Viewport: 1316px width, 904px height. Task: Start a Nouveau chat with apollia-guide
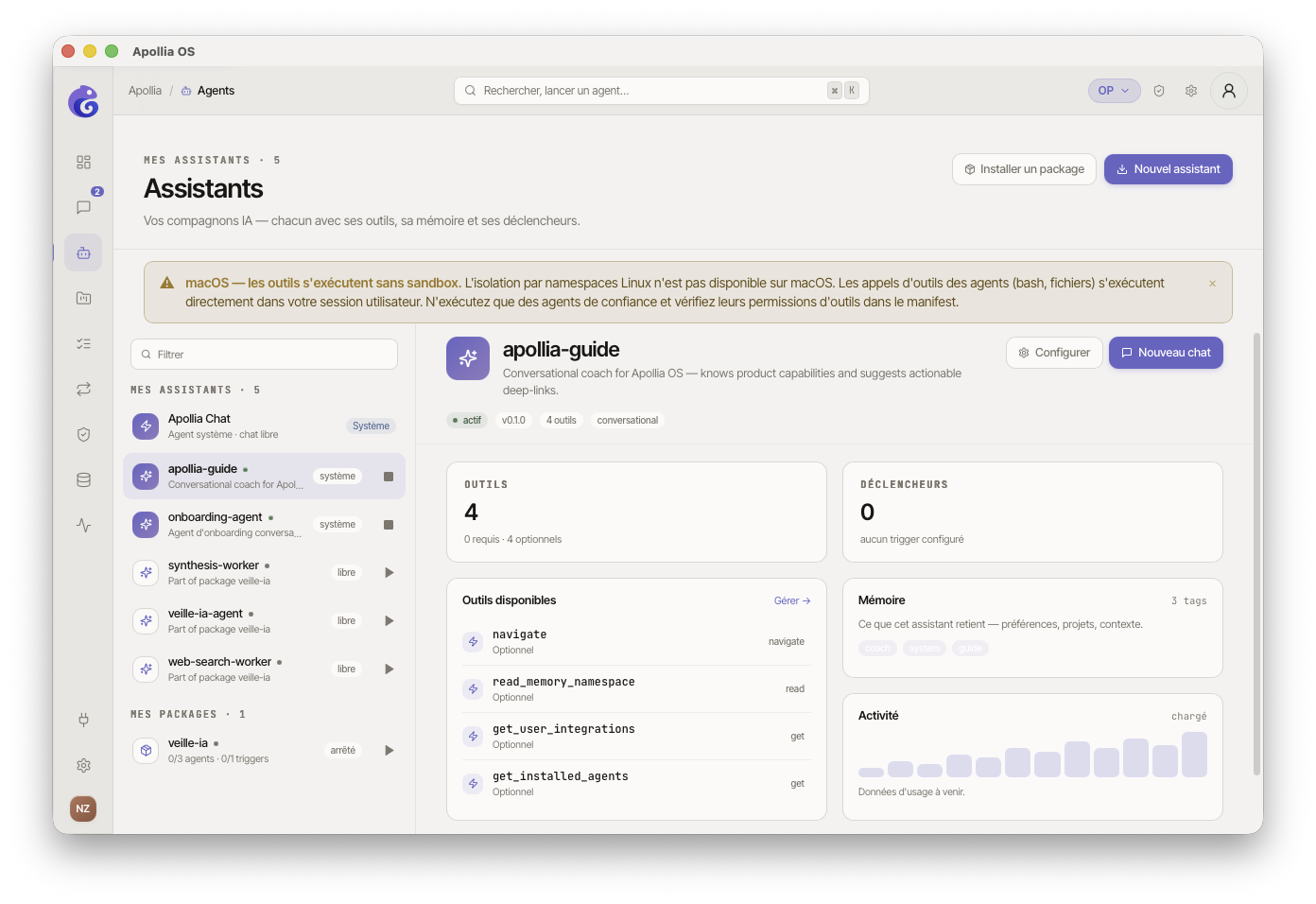(x=1166, y=353)
